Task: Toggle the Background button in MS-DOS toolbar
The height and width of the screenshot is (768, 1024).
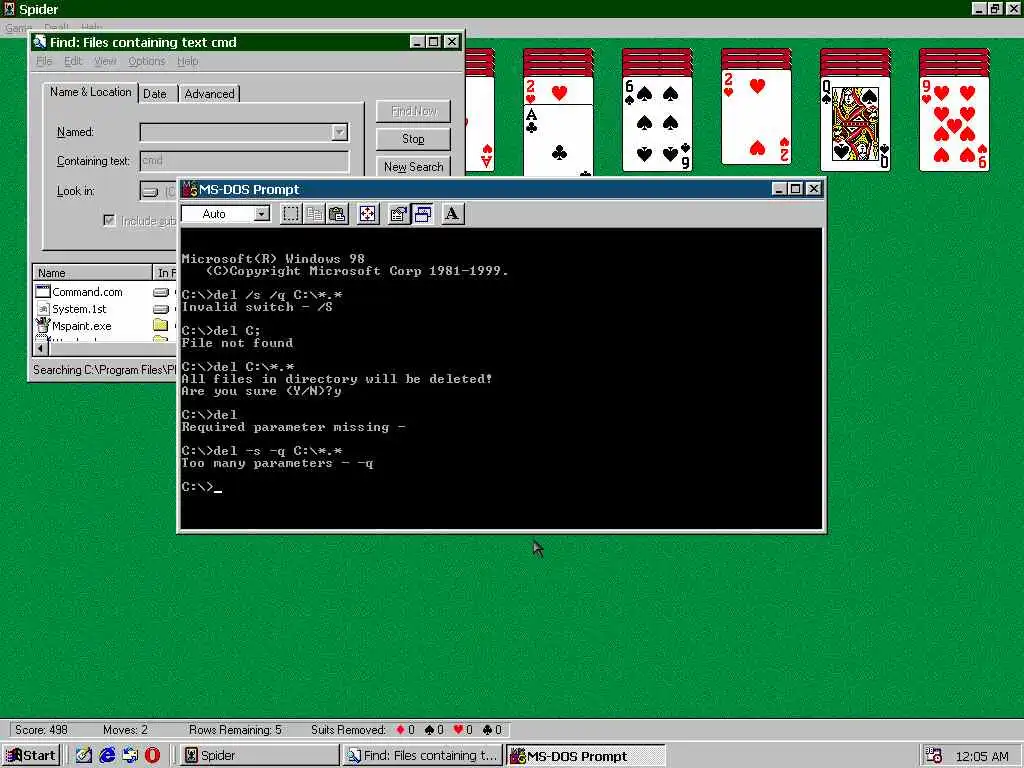Action: [x=423, y=214]
